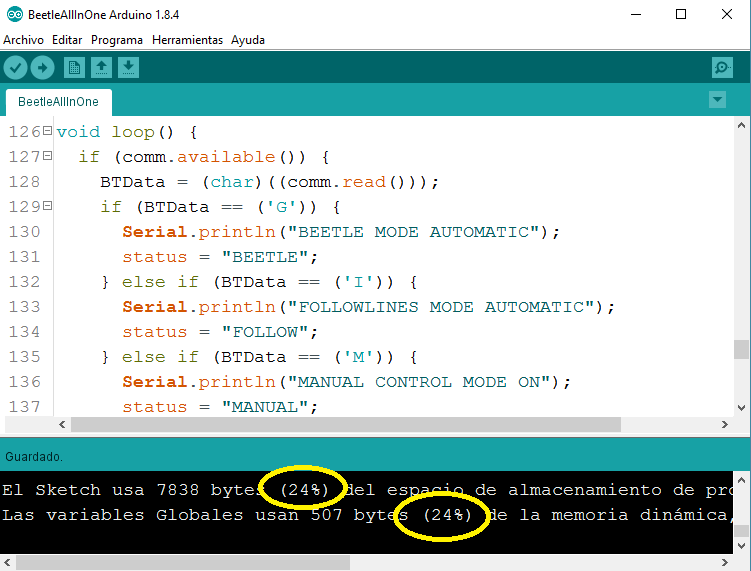The height and width of the screenshot is (571, 751).
Task: Click line number 128
Action: pos(24,182)
